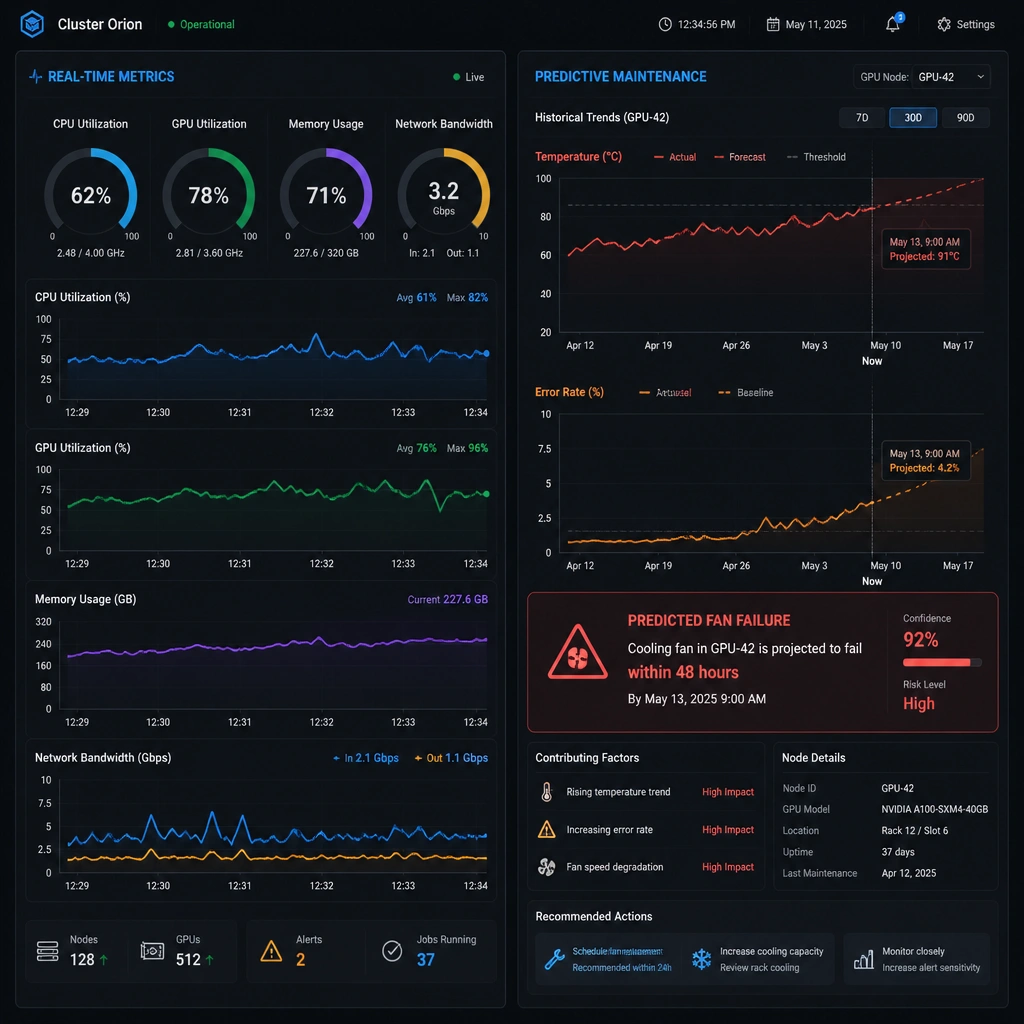The image size is (1024, 1024).
Task: Click the calendar icon beside May 11, 2025
Action: point(773,24)
